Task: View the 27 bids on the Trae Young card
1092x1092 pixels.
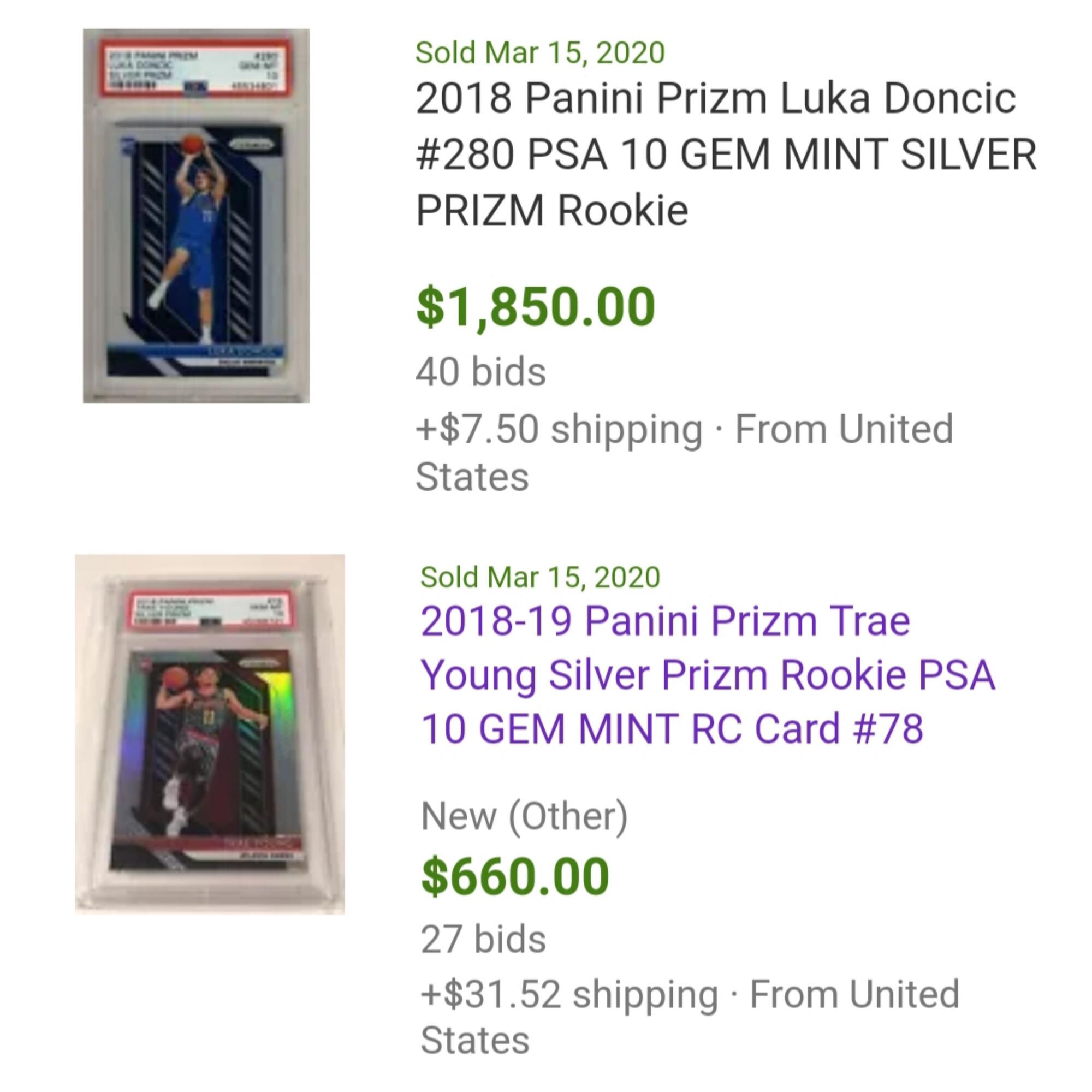Action: pyautogui.click(x=483, y=939)
